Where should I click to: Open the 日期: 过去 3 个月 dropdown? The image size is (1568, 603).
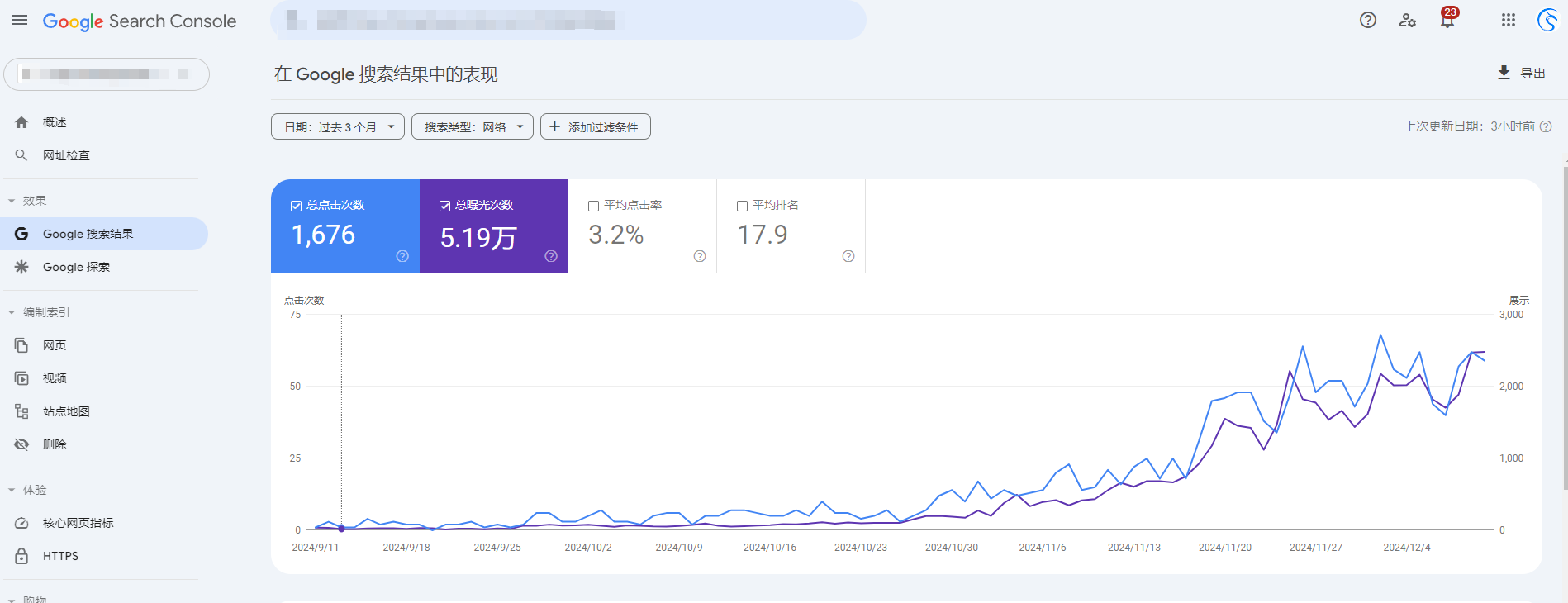click(338, 126)
